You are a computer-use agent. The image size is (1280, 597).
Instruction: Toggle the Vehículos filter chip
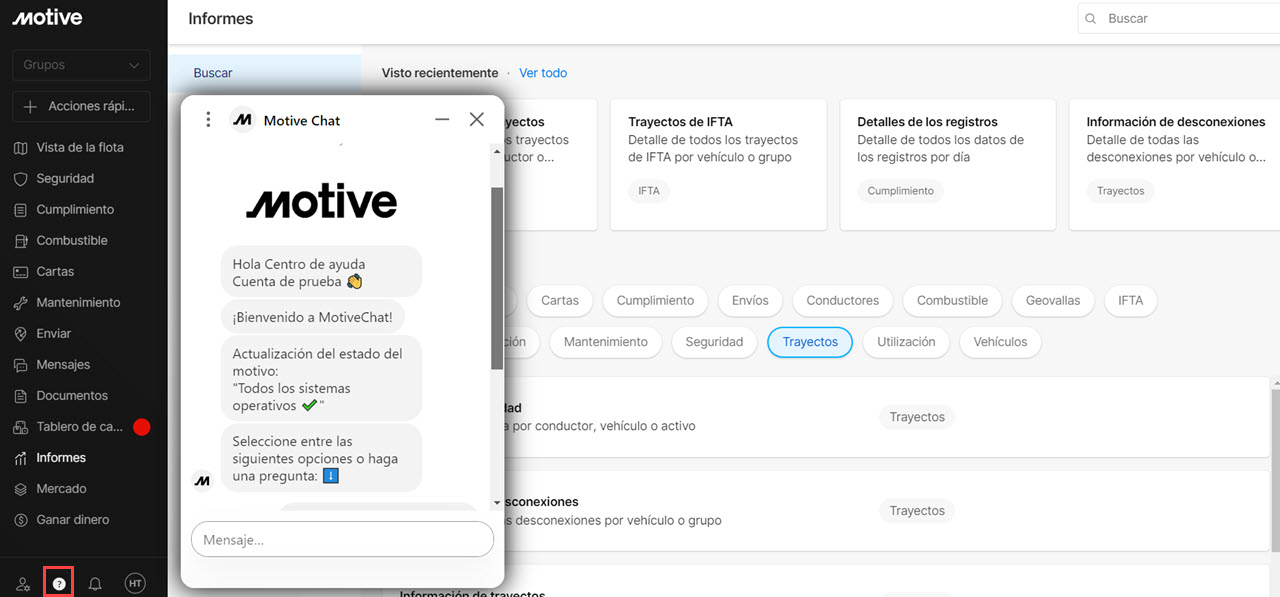[x=1000, y=342]
